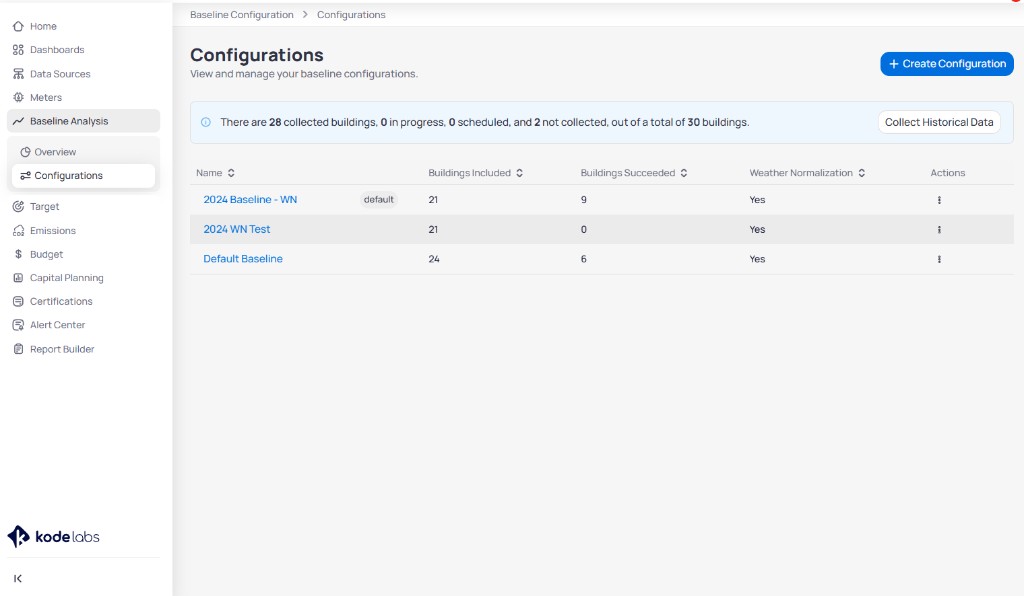1024x596 pixels.
Task: Collapse the sidebar with the arrow icon
Action: click(x=18, y=578)
